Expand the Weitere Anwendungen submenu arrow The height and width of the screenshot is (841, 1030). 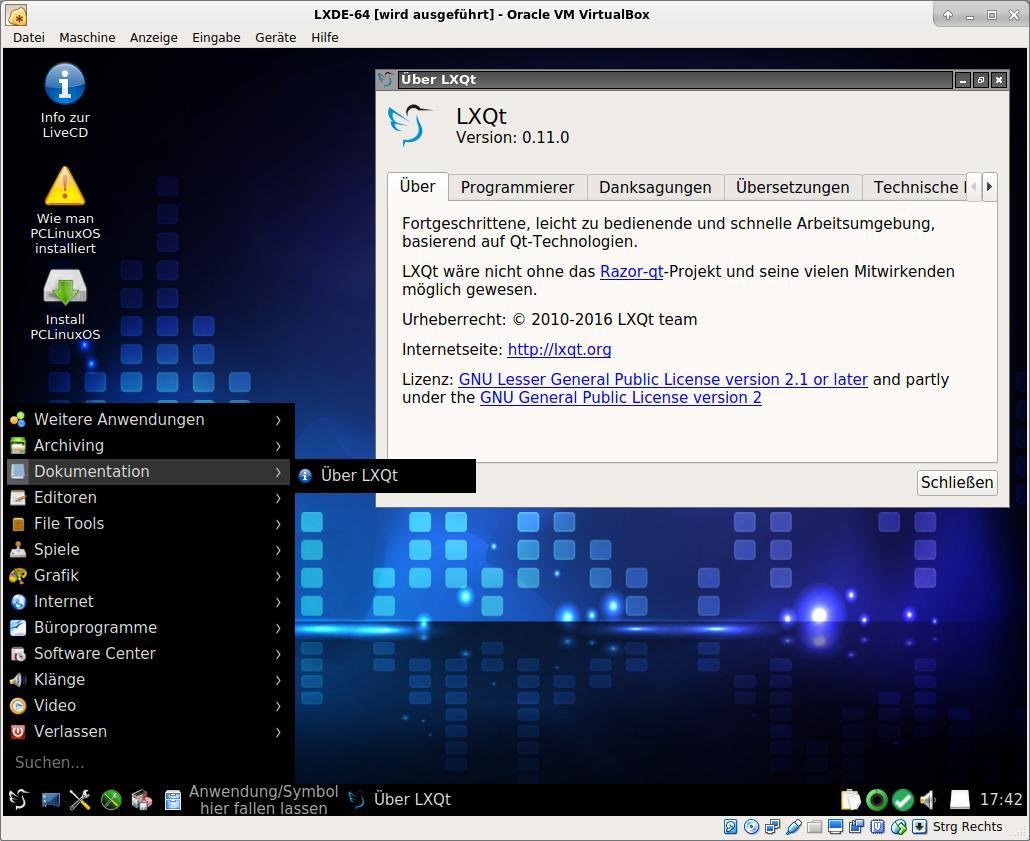point(279,420)
